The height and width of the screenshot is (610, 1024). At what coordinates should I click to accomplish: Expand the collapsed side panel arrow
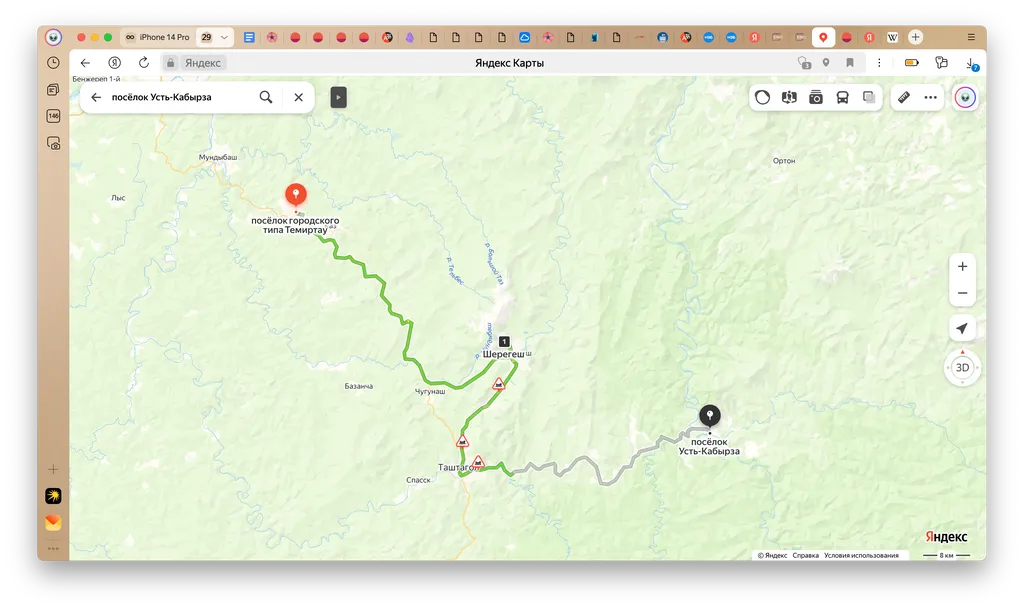coord(339,97)
